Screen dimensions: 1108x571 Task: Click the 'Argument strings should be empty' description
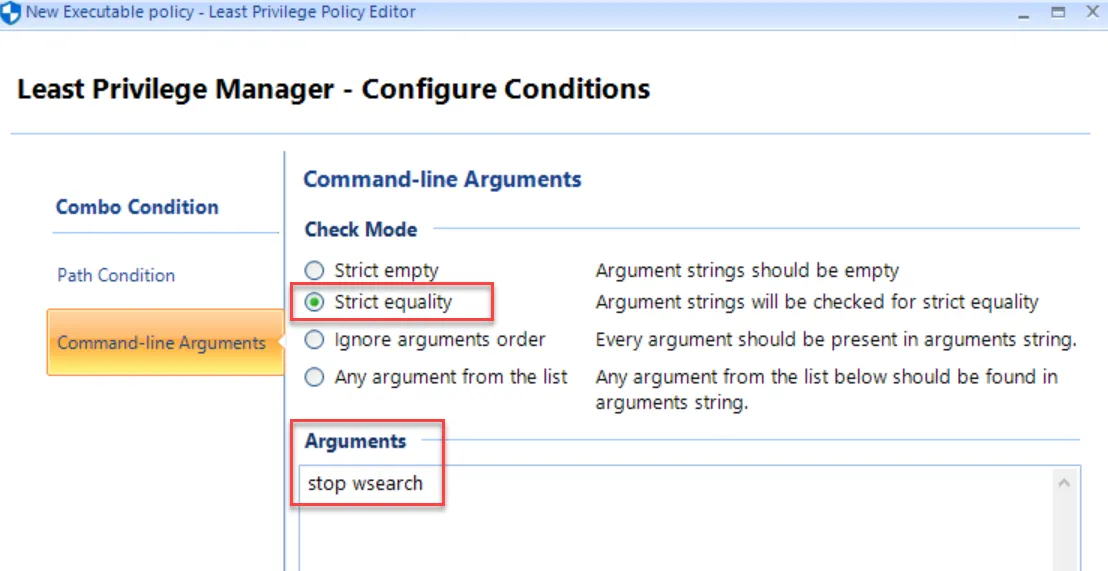(x=746, y=270)
